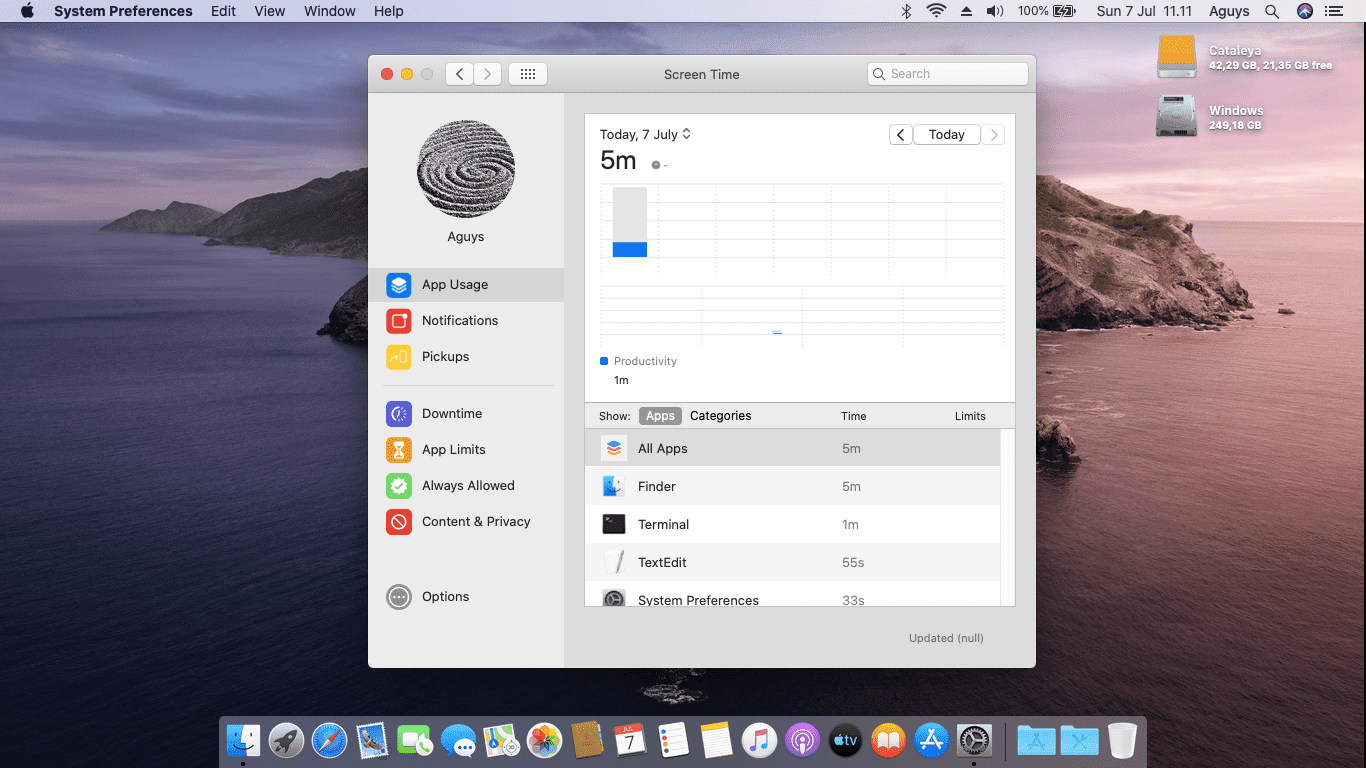Open Notes from the Dock
This screenshot has height=768, width=1366.
click(716, 740)
